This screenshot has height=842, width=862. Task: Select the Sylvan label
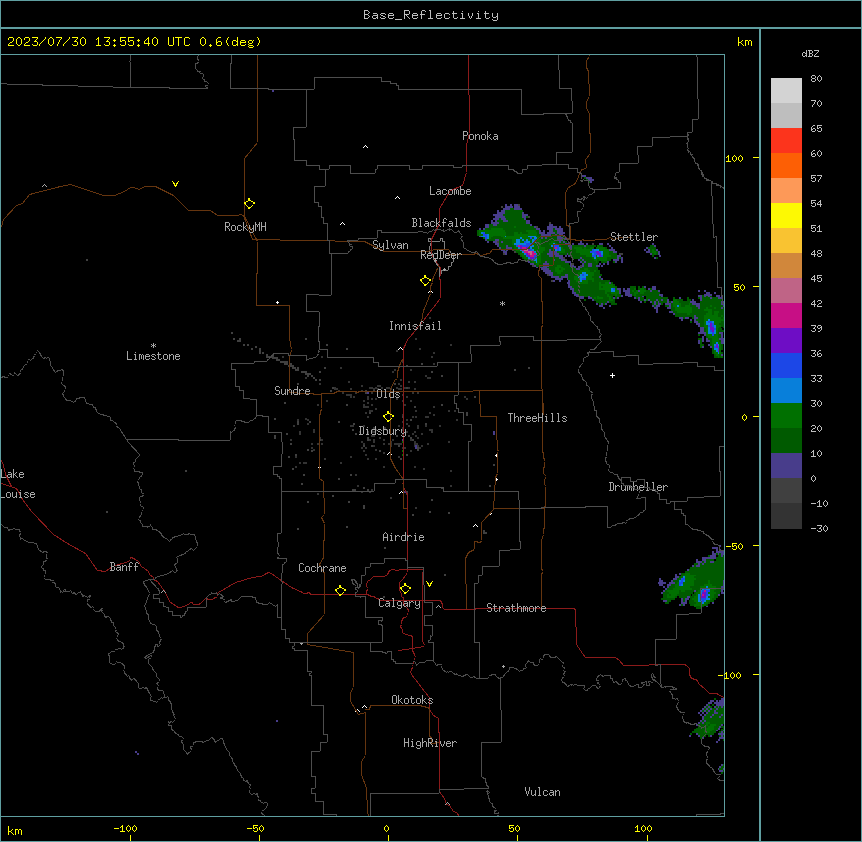390,245
